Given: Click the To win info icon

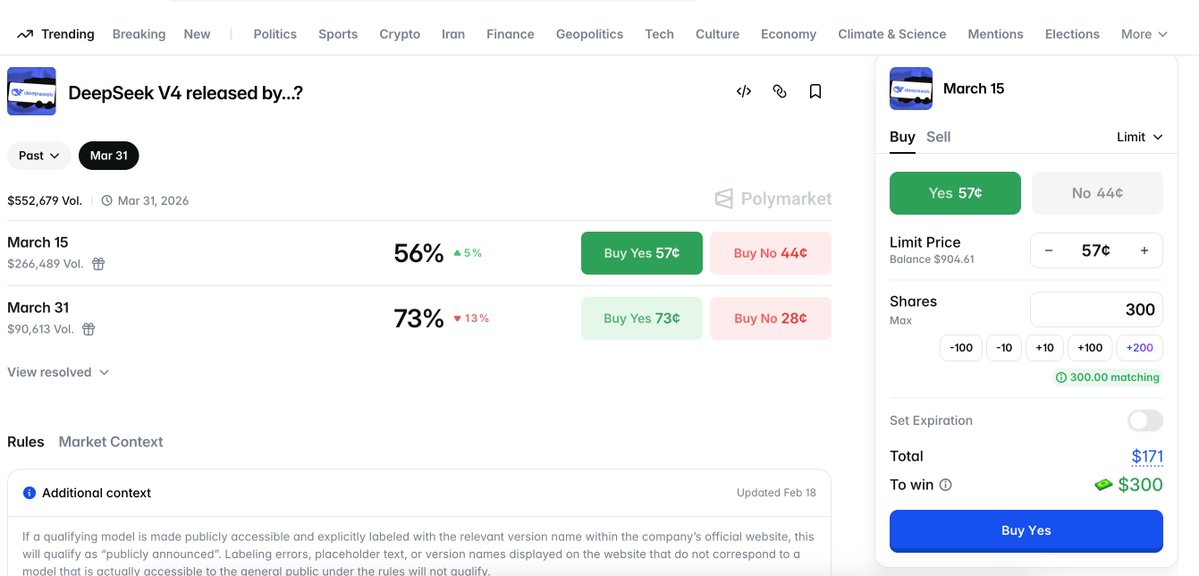Looking at the screenshot, I should [945, 485].
